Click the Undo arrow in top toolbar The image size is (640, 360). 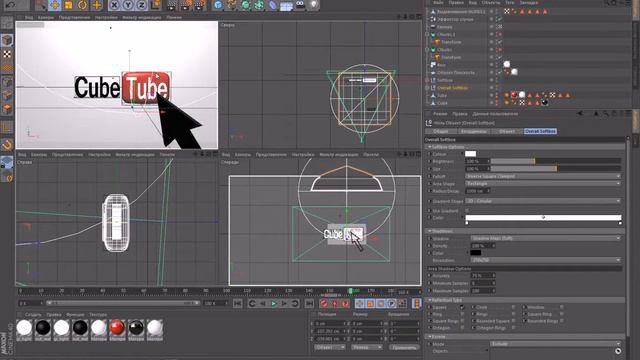click(11, 5)
